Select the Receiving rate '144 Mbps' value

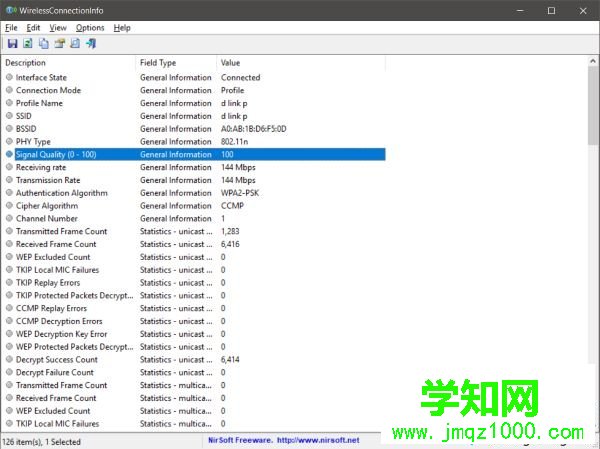pos(238,167)
